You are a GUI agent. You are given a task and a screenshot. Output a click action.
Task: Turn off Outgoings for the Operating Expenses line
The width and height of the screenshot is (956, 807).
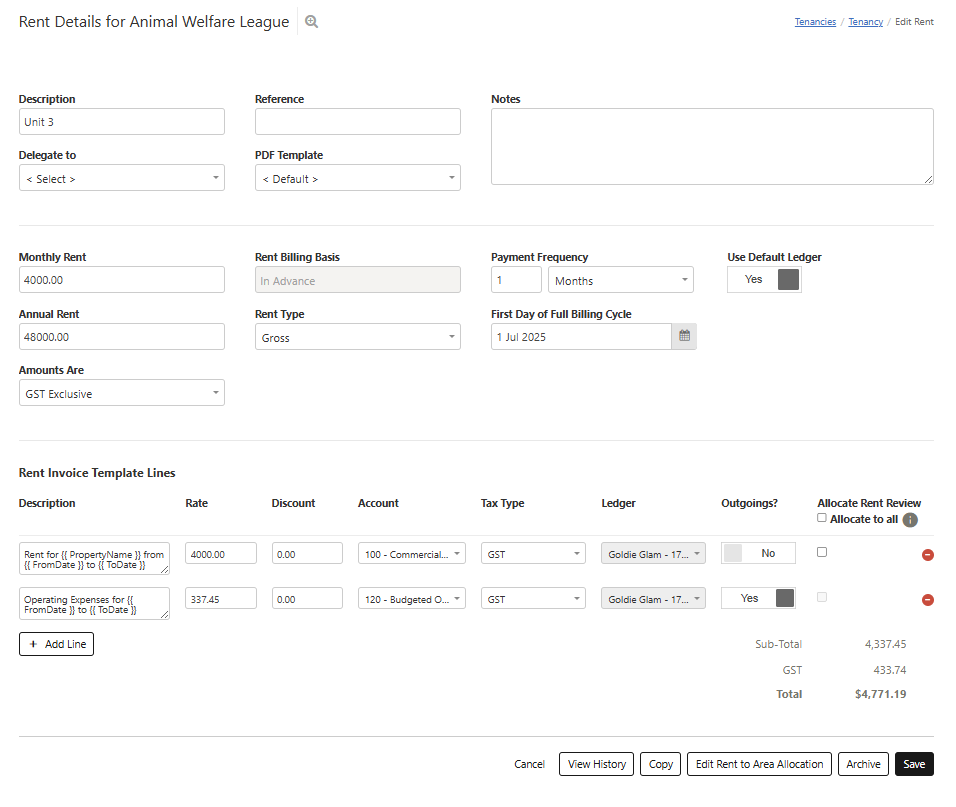(x=758, y=598)
